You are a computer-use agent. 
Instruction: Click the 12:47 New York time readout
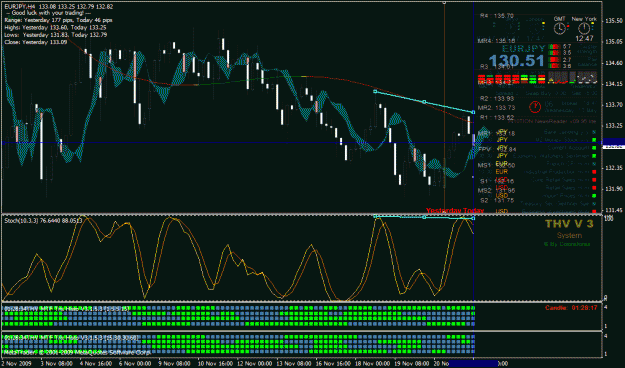point(584,39)
